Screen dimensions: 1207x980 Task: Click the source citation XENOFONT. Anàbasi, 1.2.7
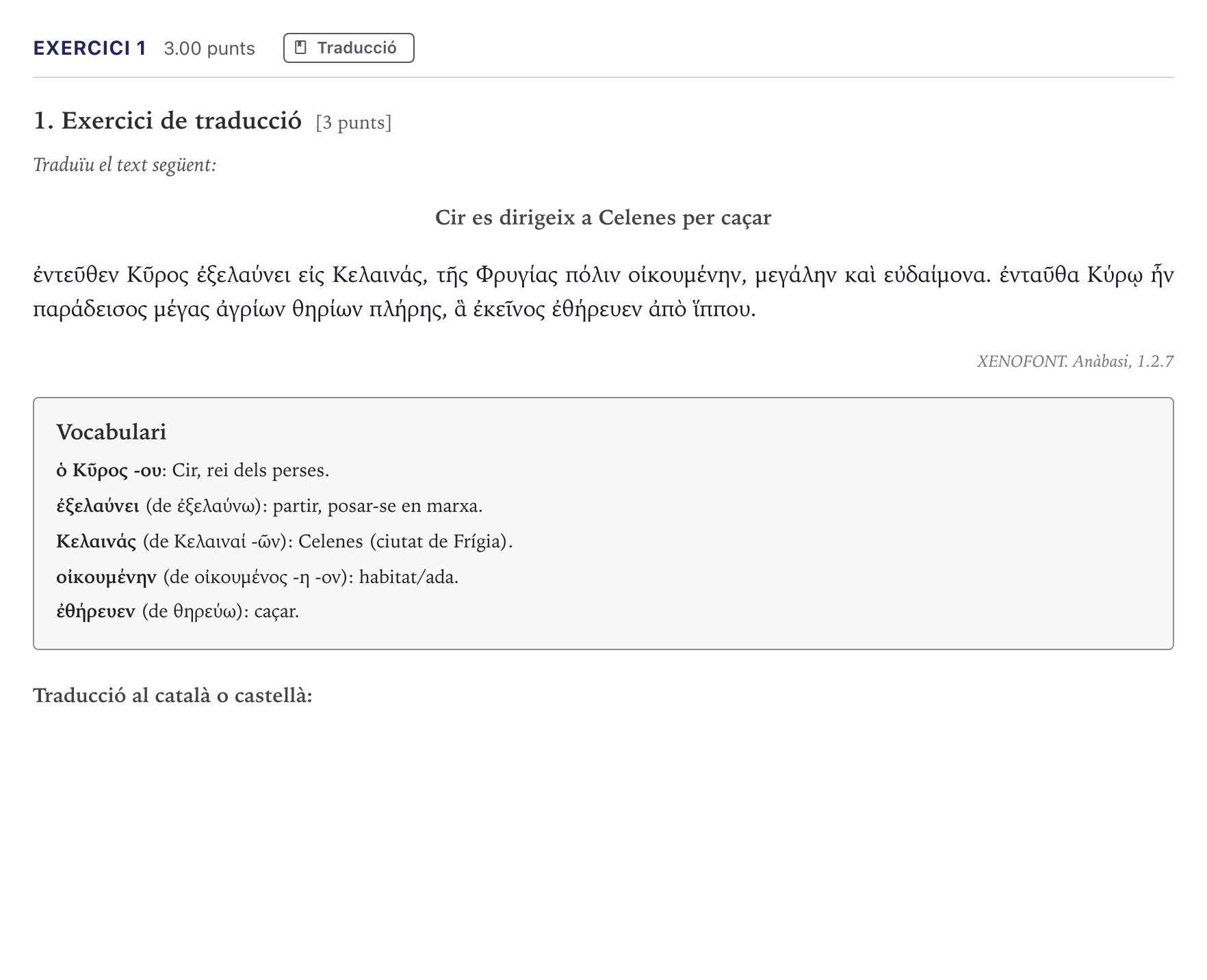click(x=1075, y=361)
